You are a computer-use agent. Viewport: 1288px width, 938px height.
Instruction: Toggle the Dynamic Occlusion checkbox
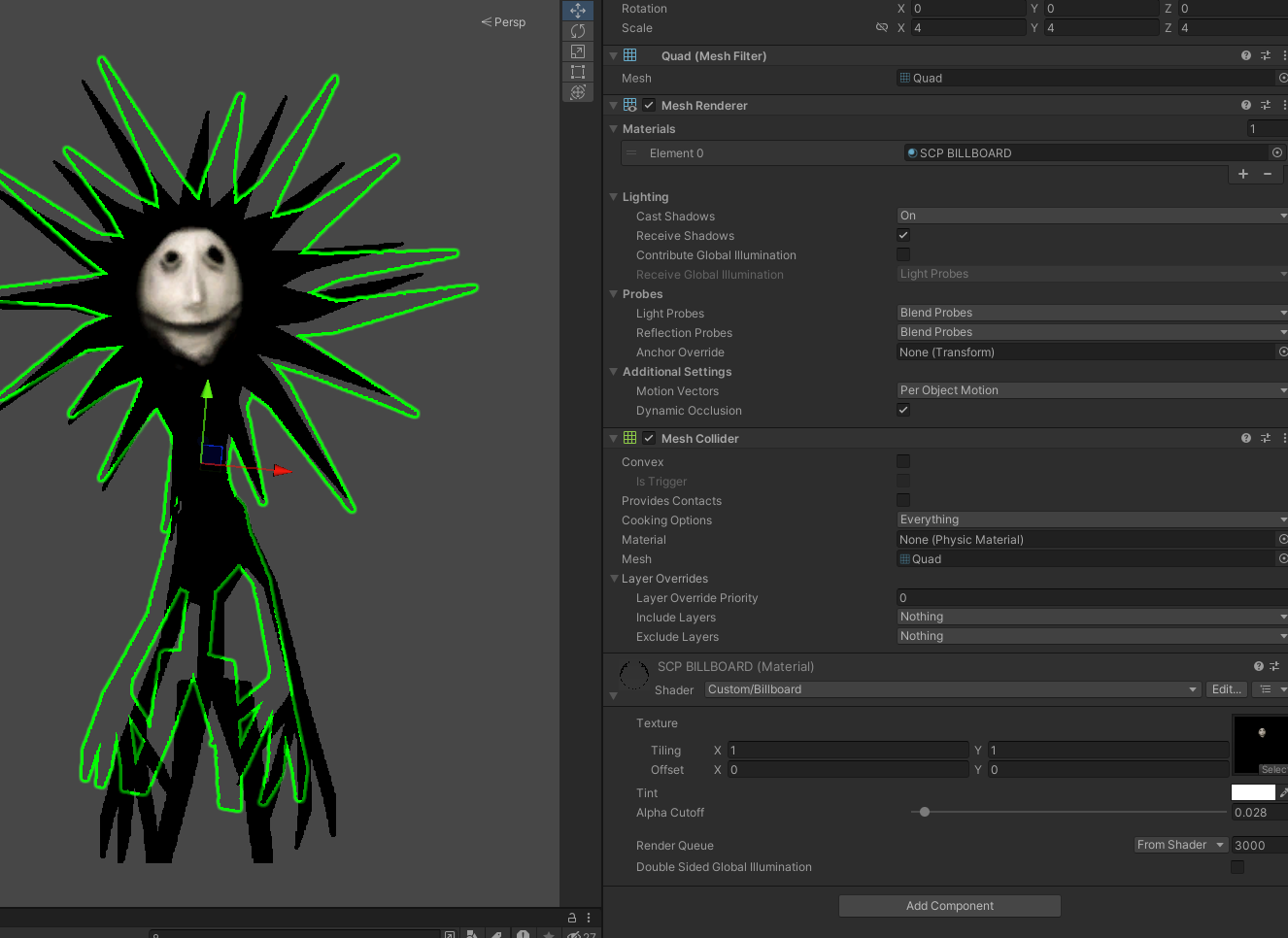pos(903,410)
